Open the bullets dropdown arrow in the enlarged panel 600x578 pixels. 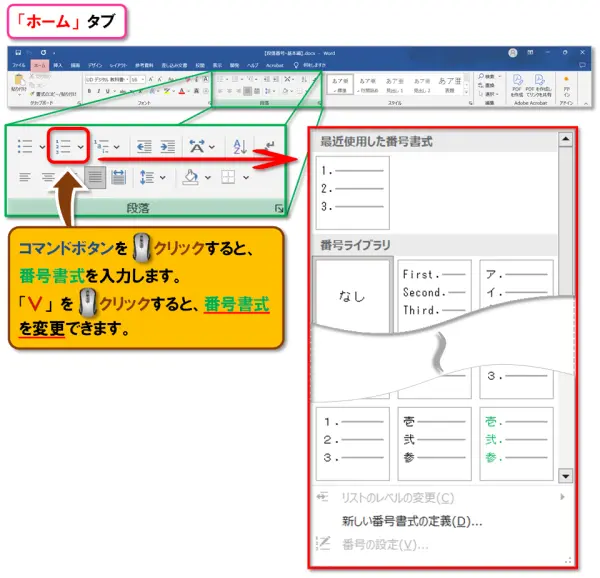[x=42, y=147]
